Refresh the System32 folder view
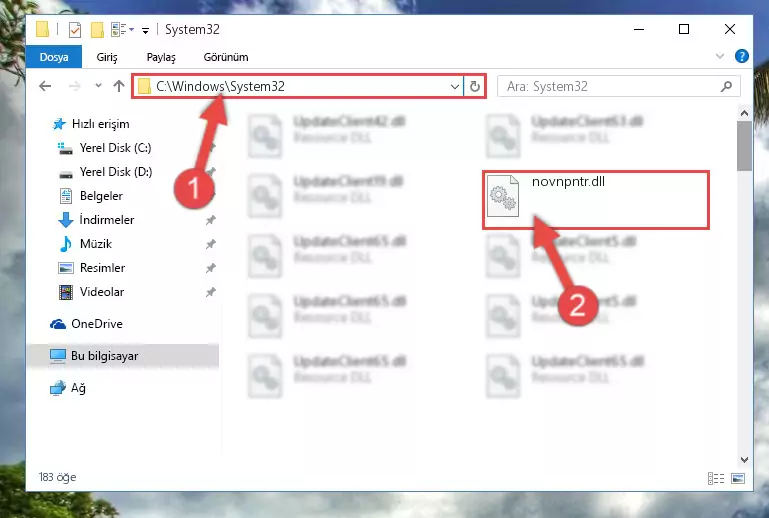The width and height of the screenshot is (769, 518). click(x=474, y=87)
